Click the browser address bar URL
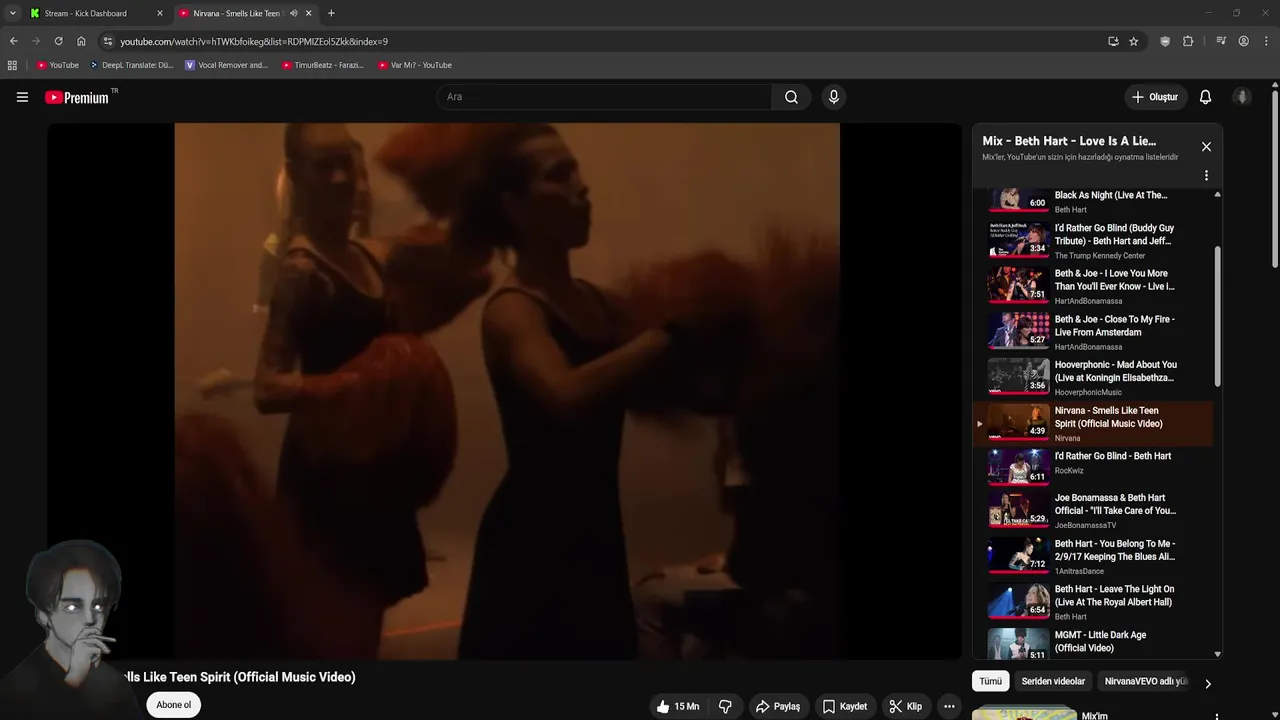This screenshot has height=720, width=1280. tap(254, 41)
